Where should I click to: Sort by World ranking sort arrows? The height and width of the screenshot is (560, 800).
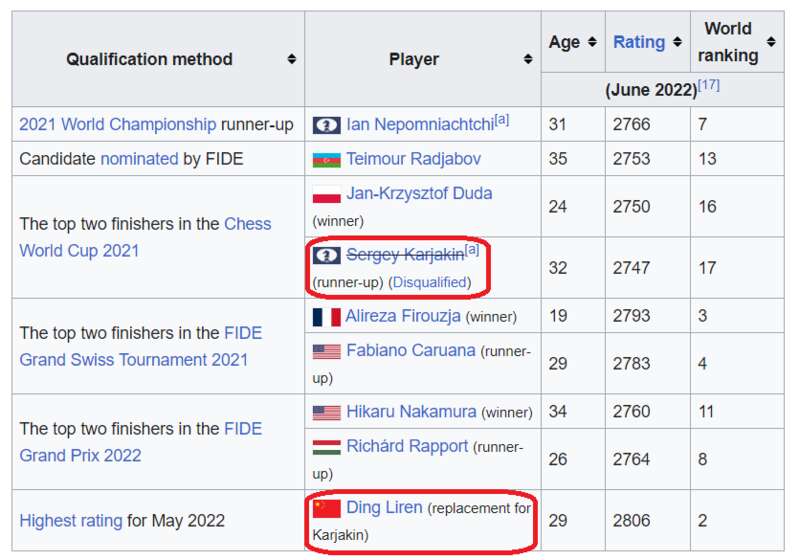click(771, 42)
